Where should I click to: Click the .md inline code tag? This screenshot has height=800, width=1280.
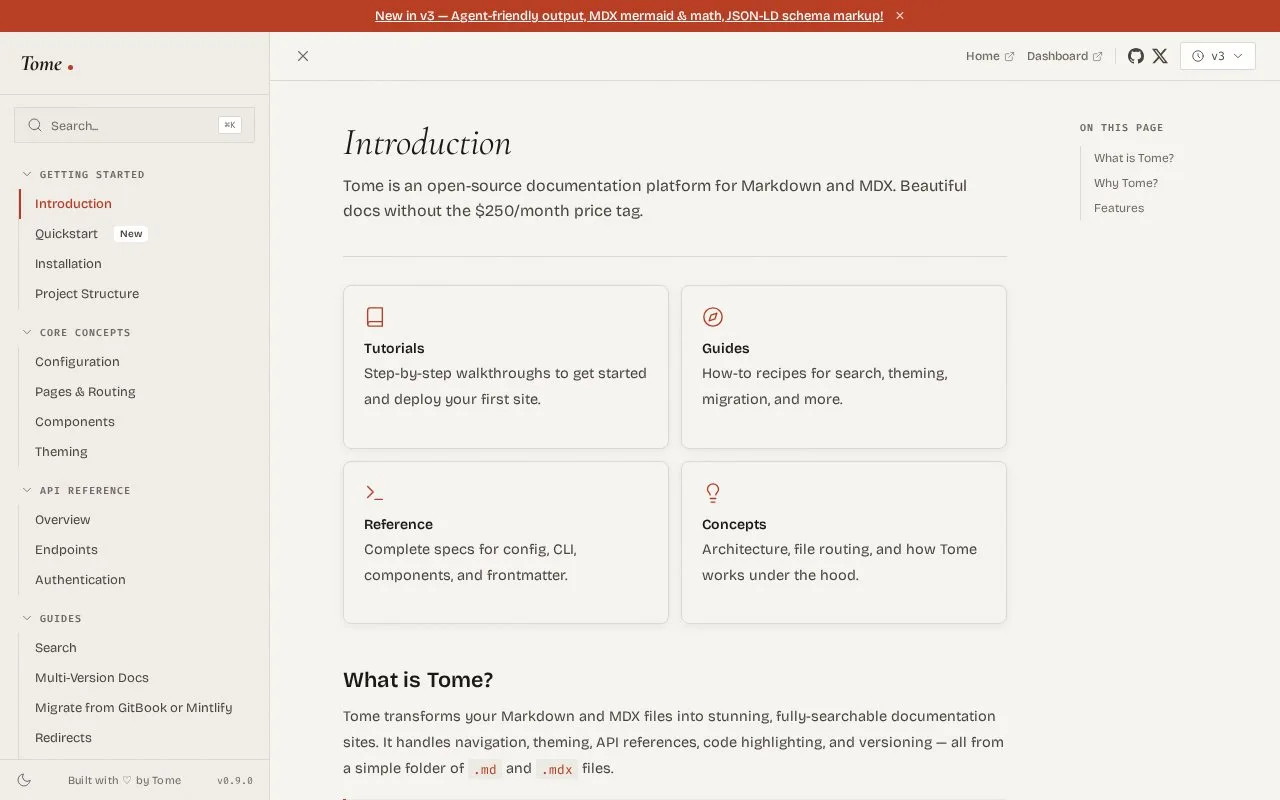tap(485, 769)
